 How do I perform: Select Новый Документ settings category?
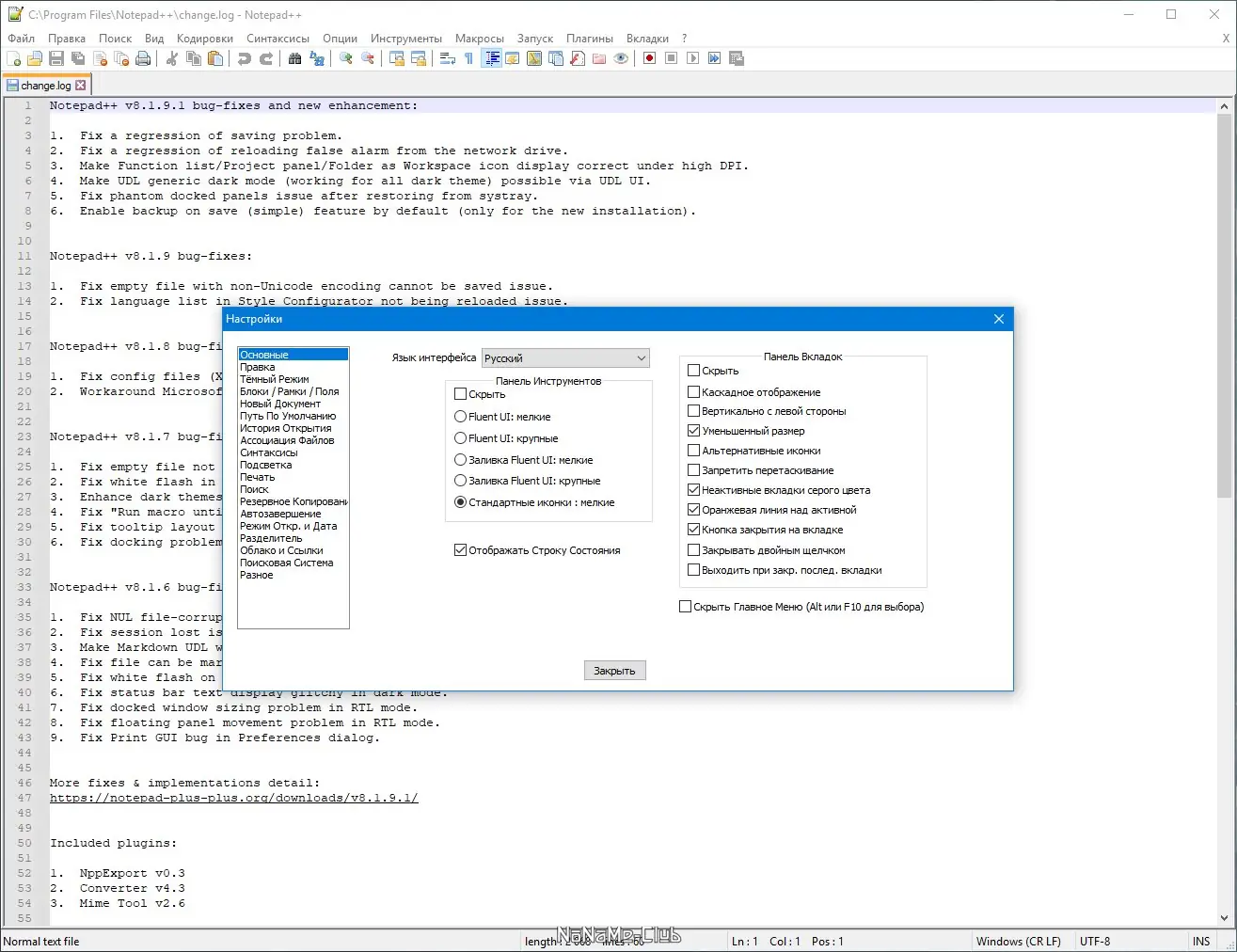[x=280, y=404]
